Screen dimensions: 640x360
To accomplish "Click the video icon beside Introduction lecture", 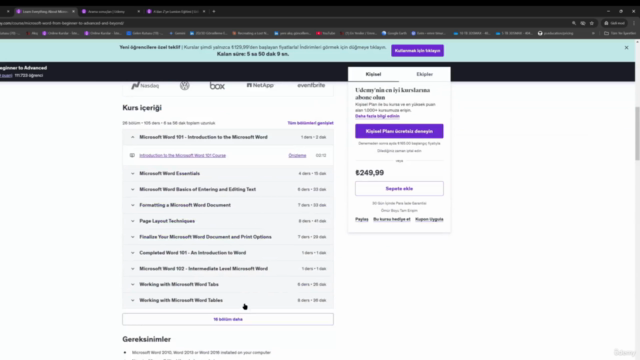I will 132,156.
